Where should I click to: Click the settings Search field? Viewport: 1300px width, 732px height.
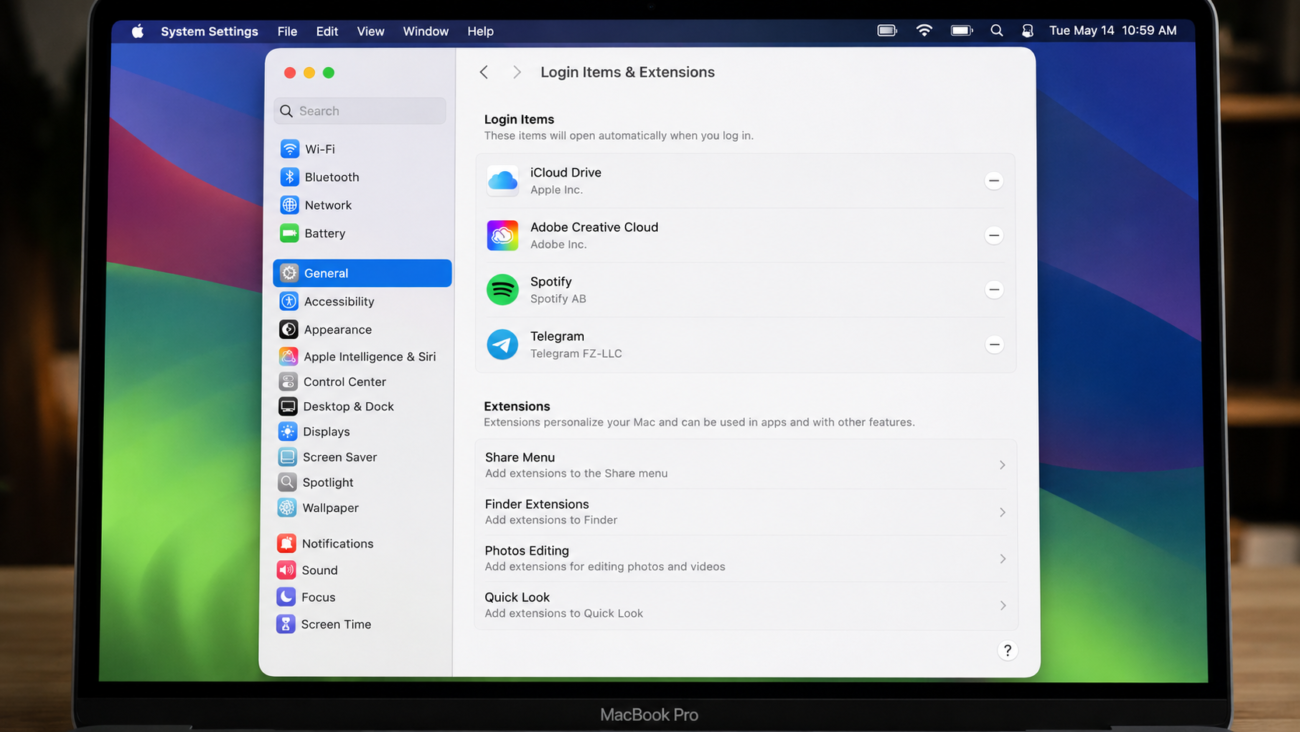(x=360, y=111)
